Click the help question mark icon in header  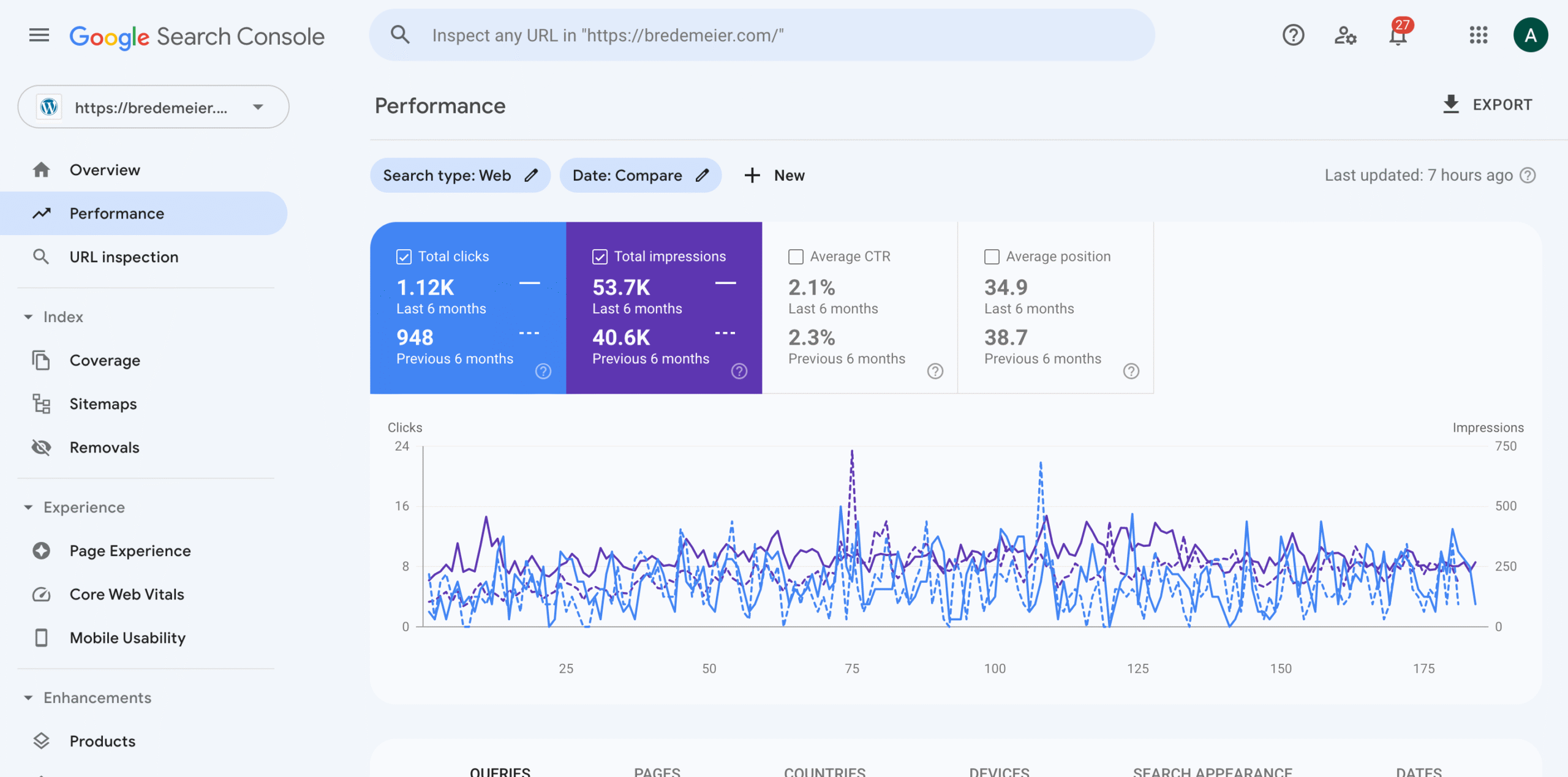(x=1293, y=35)
